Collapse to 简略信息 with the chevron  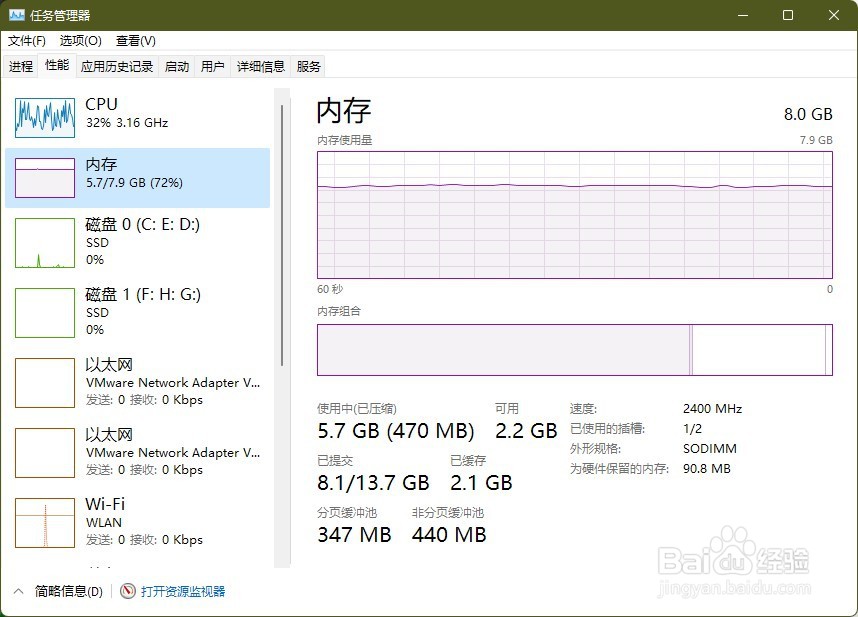[18, 591]
